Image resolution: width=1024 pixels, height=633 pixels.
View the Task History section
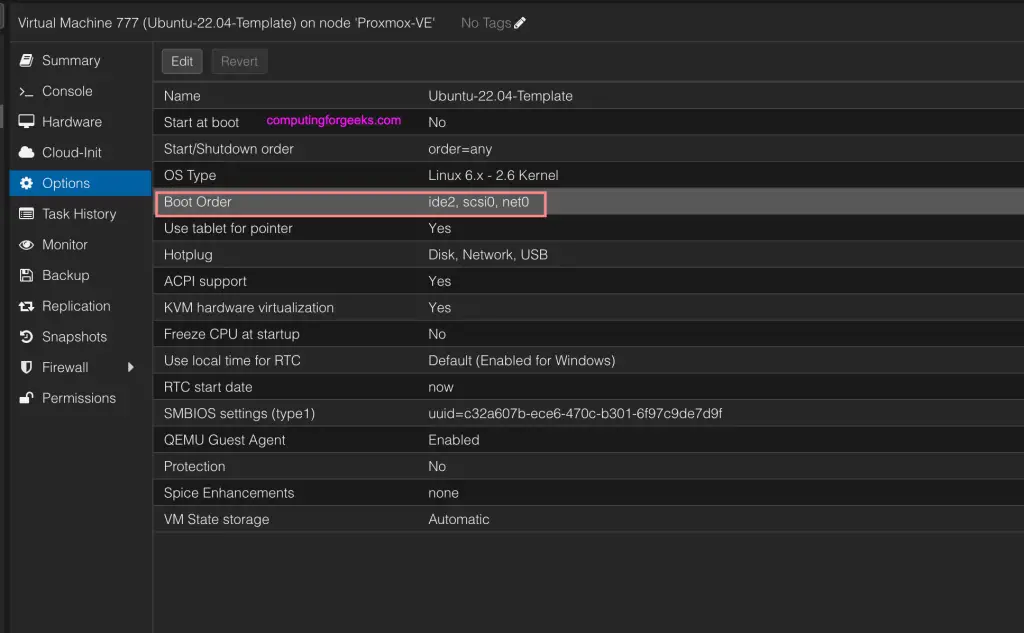coord(80,214)
